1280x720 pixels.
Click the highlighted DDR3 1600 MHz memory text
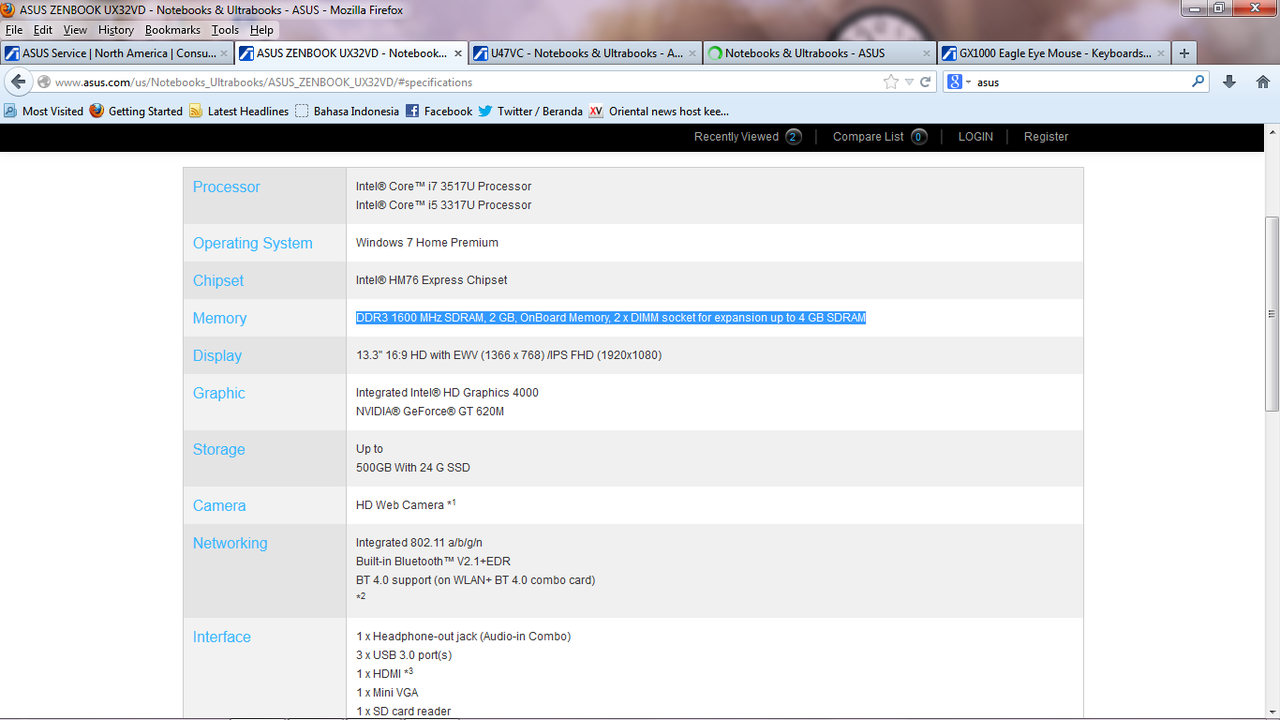[x=611, y=318]
